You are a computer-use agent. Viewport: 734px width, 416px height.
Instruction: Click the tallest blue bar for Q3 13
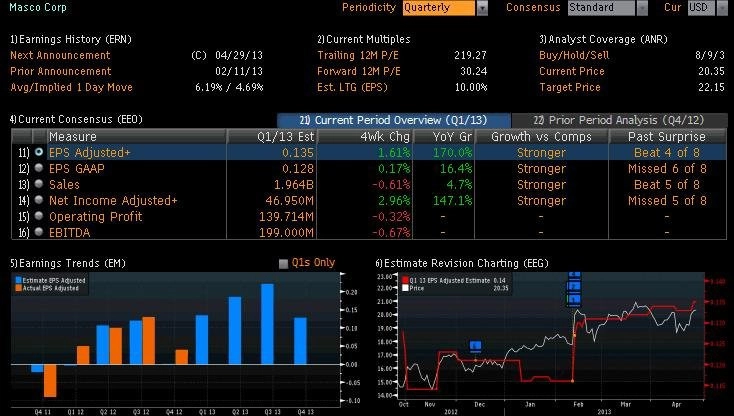click(x=267, y=324)
